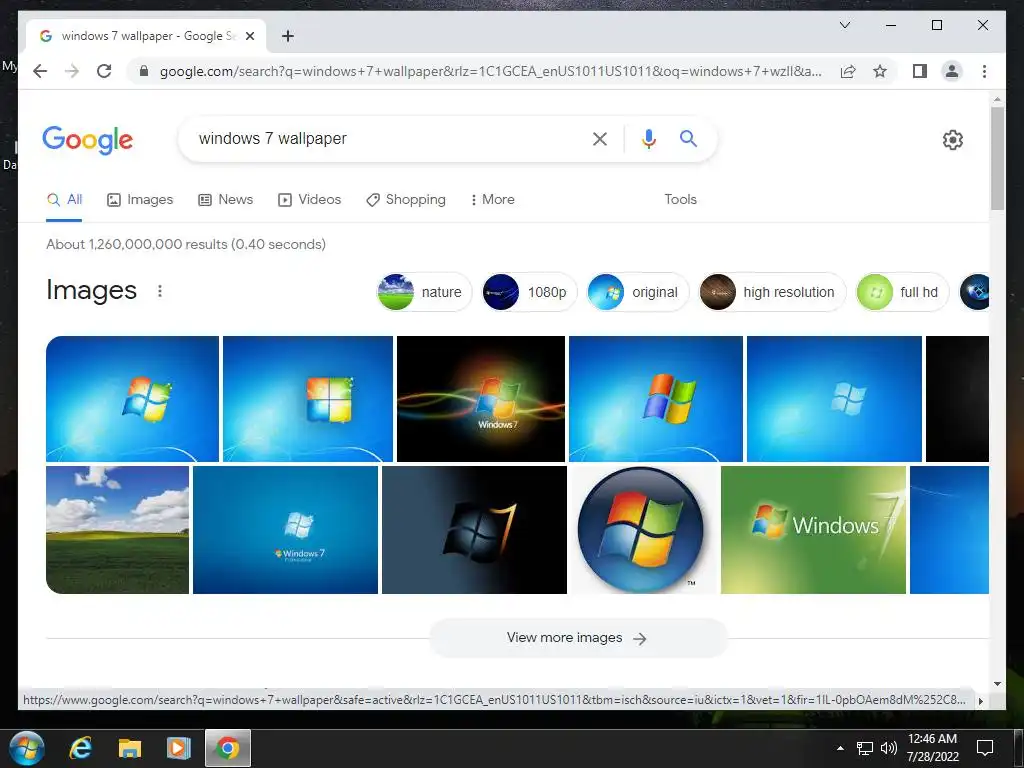Submit search with the magnifier icon

tap(688, 138)
